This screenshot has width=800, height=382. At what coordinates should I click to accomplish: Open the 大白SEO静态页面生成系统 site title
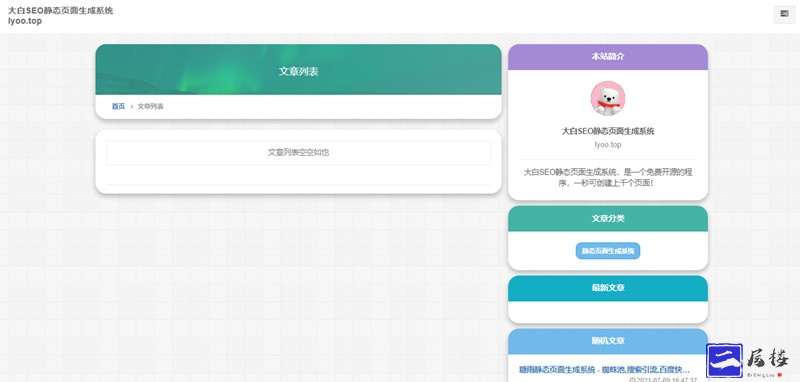[x=60, y=11]
